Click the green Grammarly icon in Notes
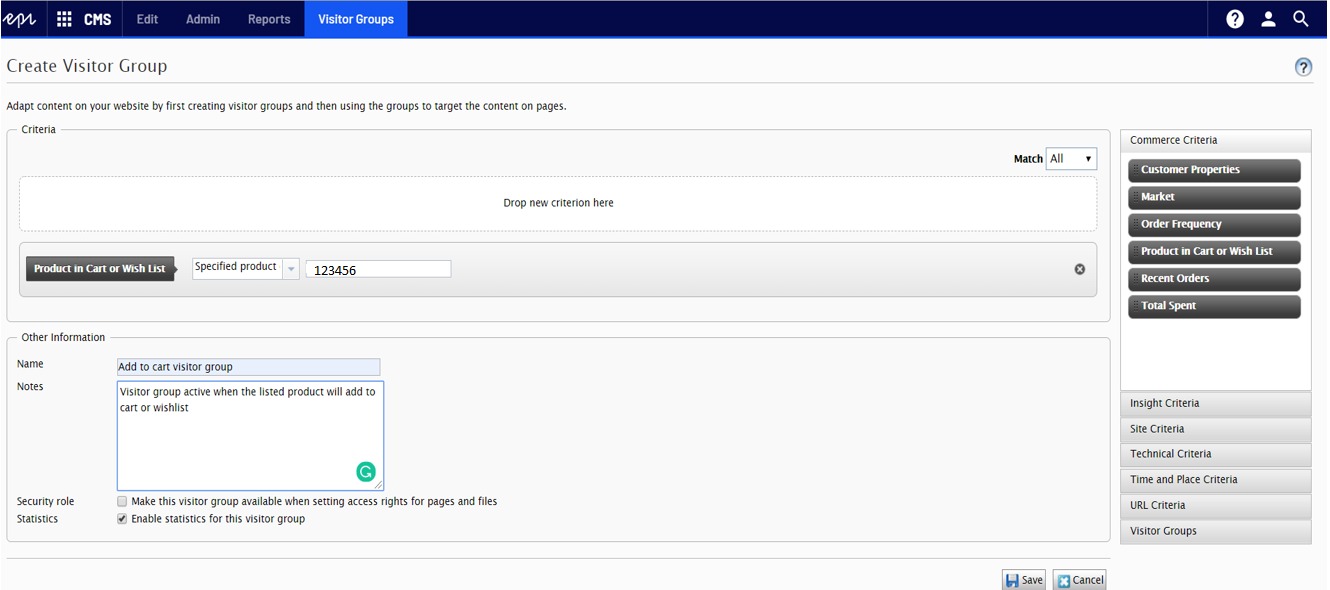Image resolution: width=1330 pixels, height=590 pixels. 366,472
